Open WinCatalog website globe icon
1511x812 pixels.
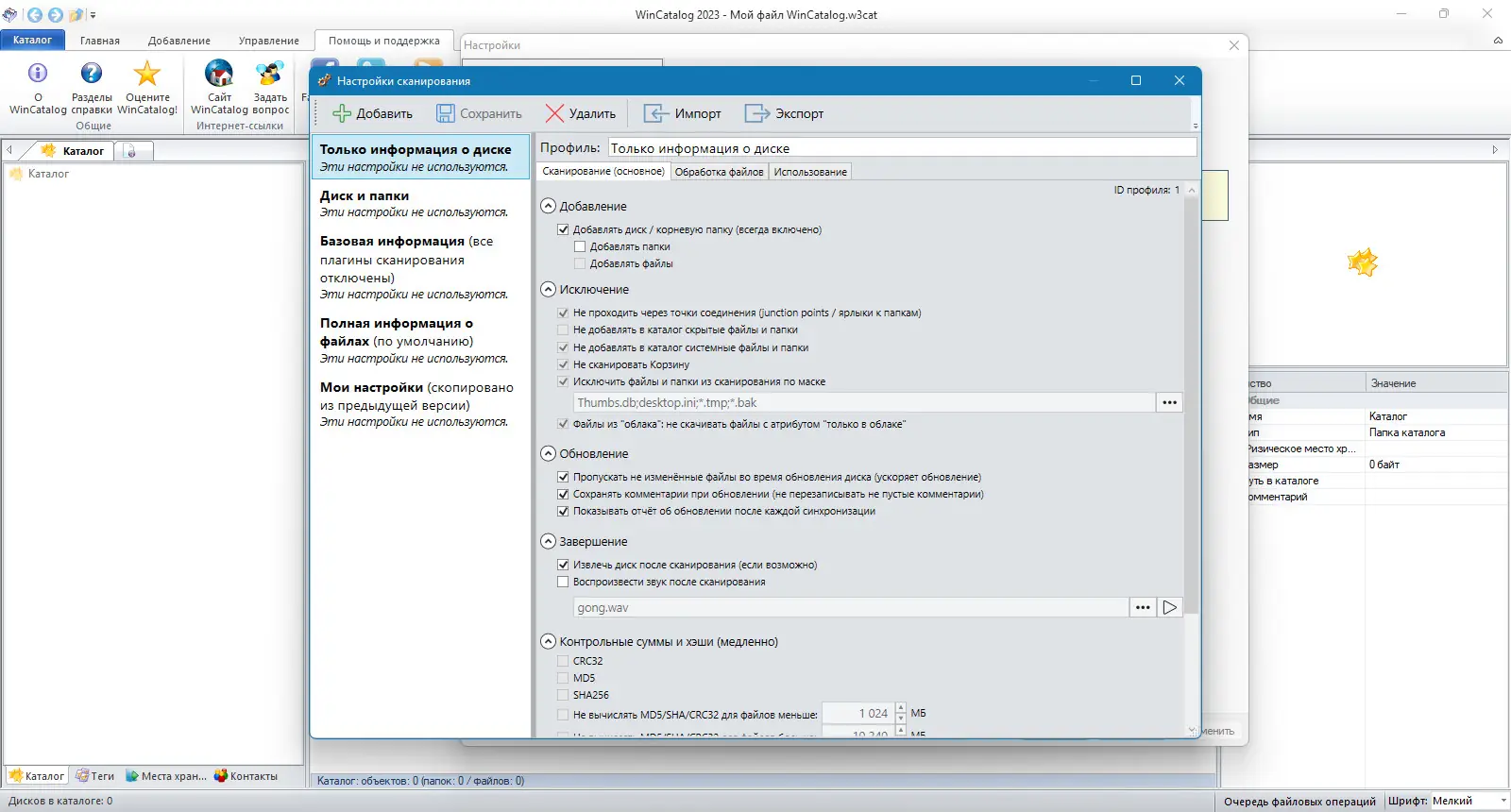pyautogui.click(x=219, y=73)
